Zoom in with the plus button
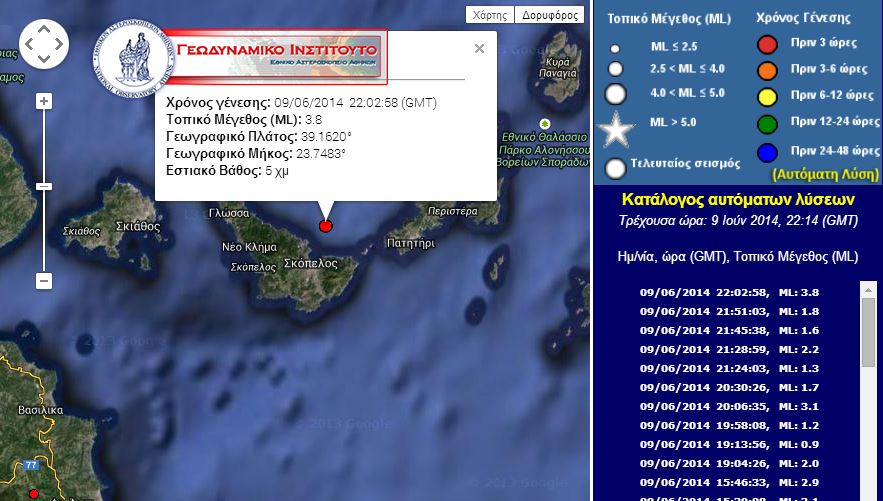 [44, 101]
